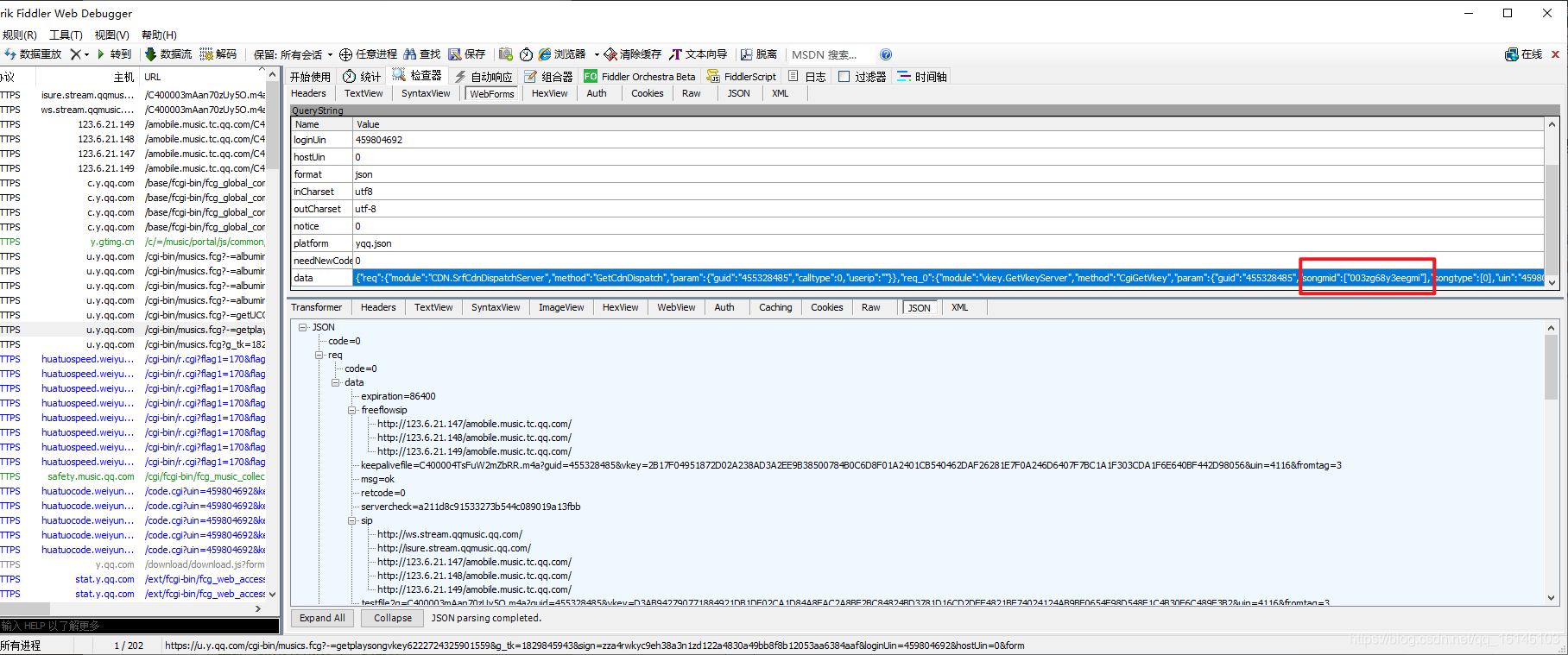Open the Log (日志) tab
1568x655 pixels.
coord(806,77)
